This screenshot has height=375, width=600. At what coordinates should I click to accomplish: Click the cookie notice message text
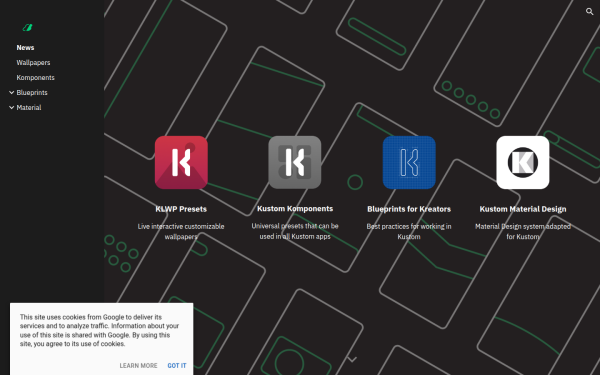click(99, 330)
